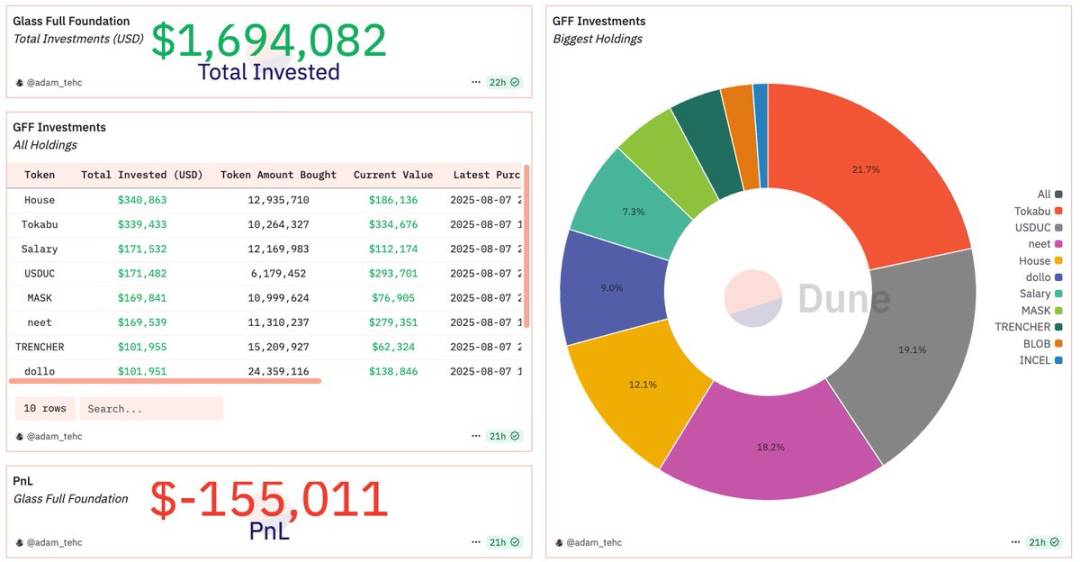This screenshot has width=1080, height=562.
Task: Click the Token column header
Action: (40, 175)
